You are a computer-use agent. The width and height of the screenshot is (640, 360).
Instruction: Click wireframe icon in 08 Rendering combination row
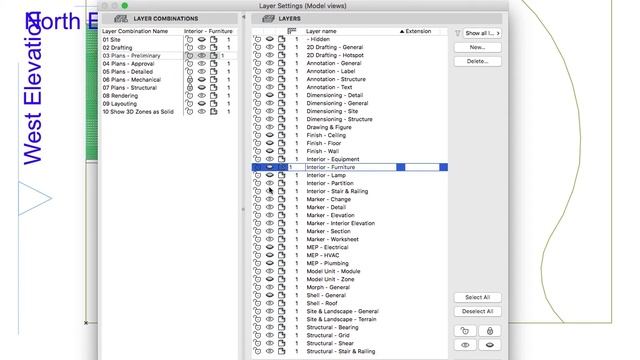tap(213, 96)
